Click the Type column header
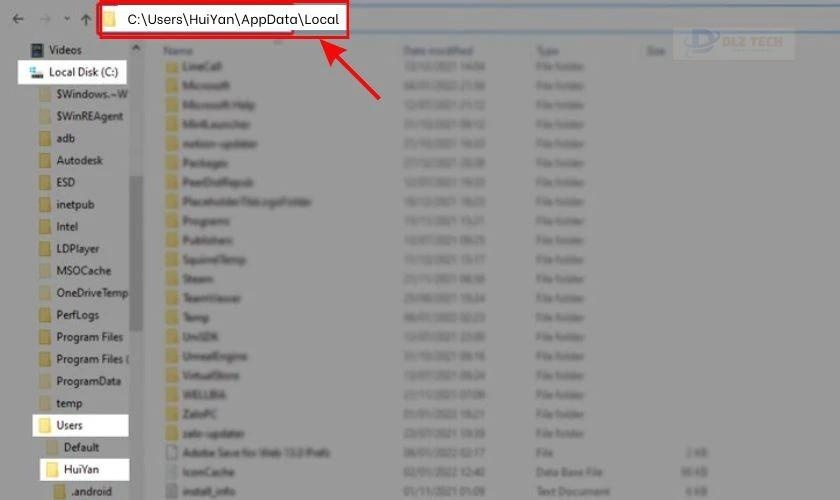 click(548, 50)
